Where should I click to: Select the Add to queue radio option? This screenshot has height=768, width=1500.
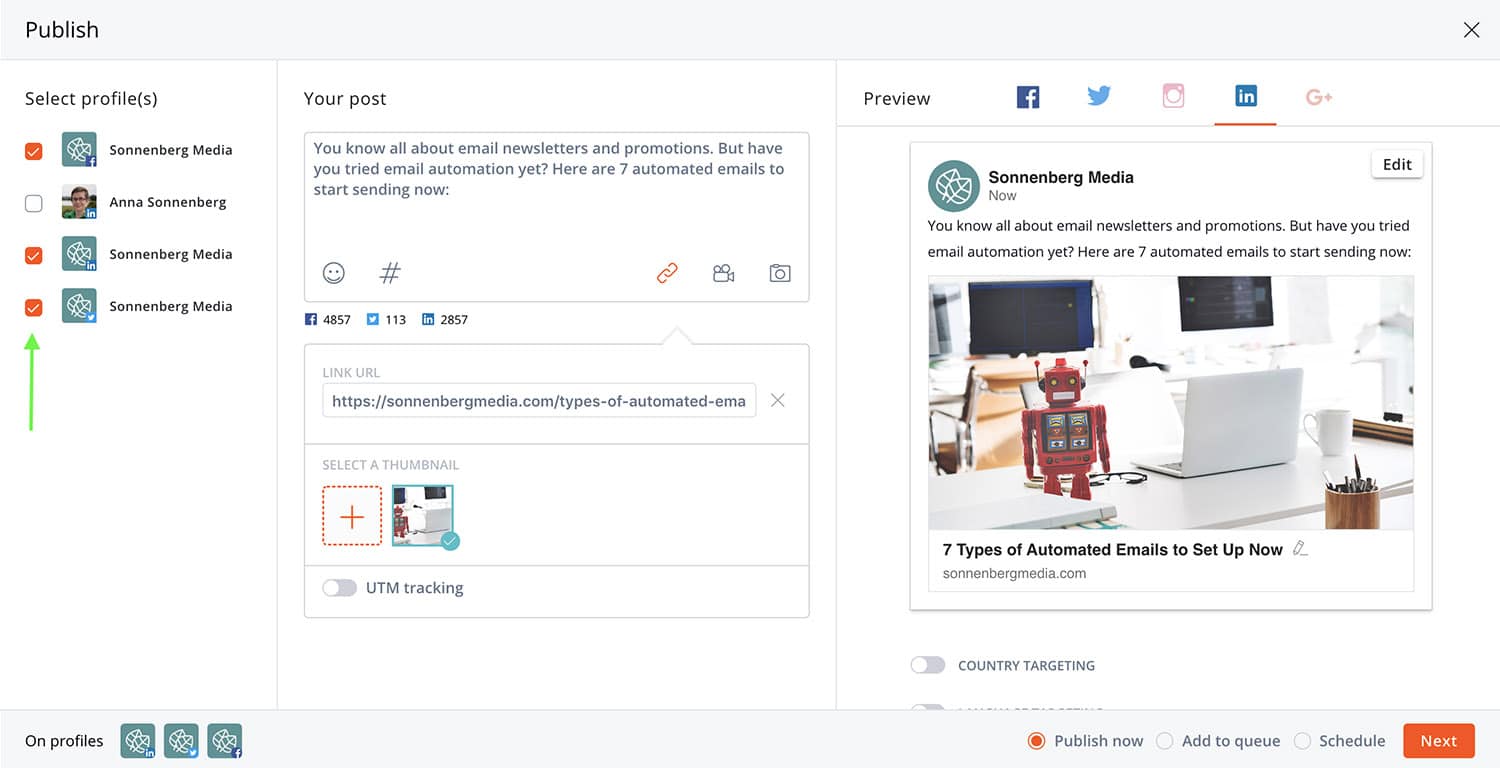1164,741
